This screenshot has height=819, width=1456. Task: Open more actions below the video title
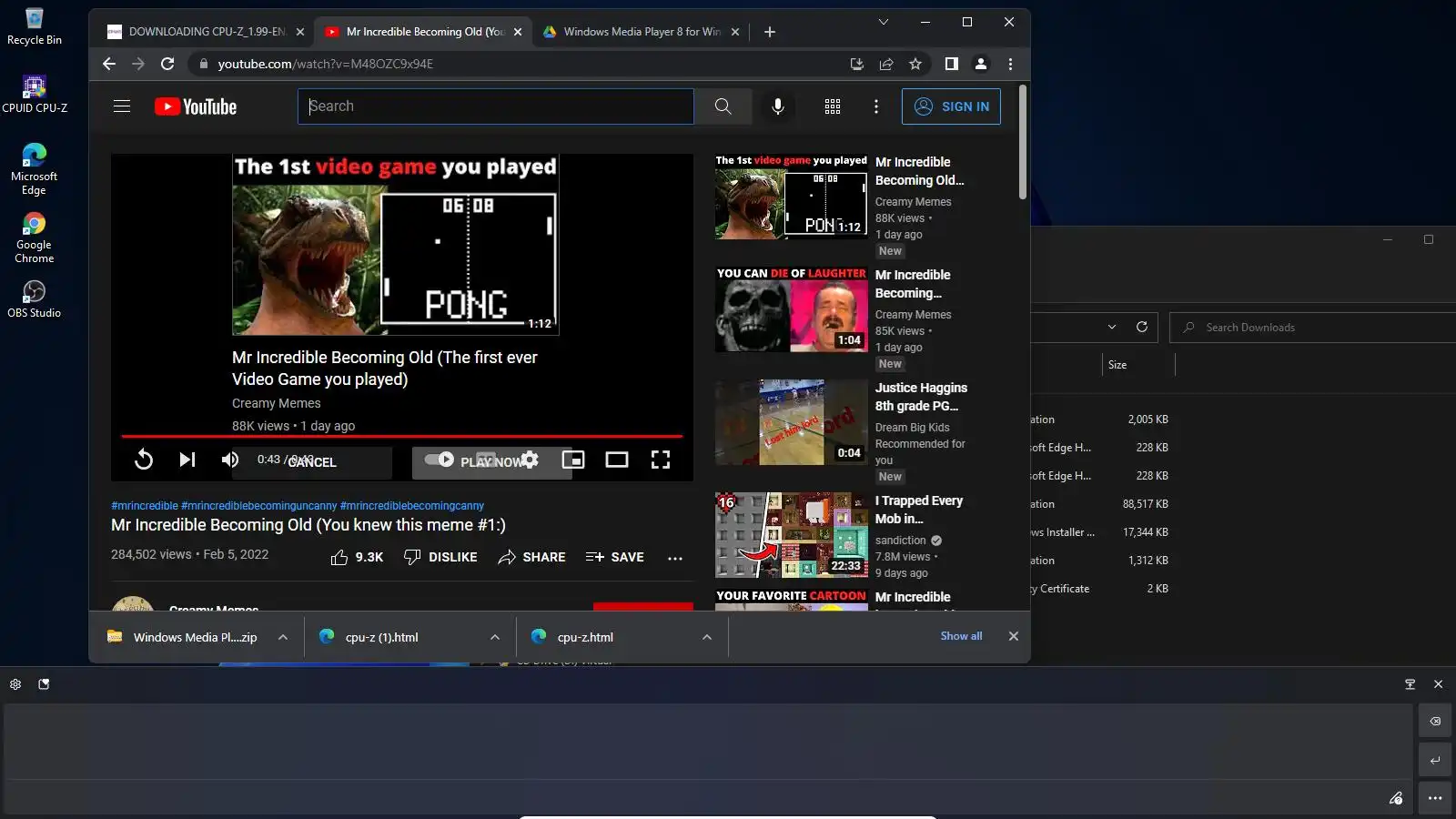coord(675,558)
